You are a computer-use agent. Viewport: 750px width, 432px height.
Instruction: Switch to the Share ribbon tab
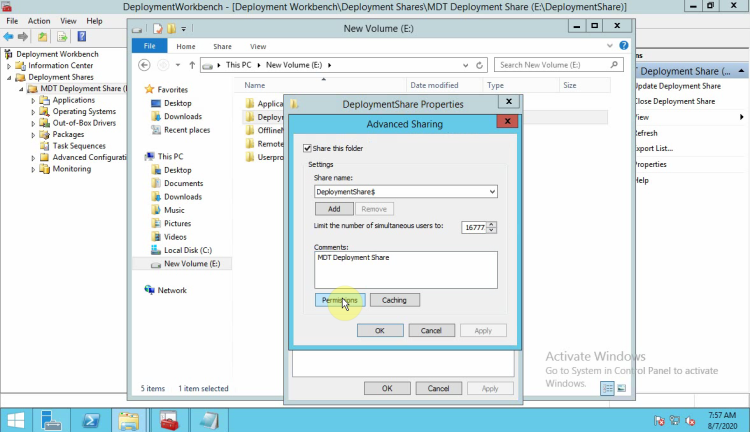pyautogui.click(x=221, y=46)
